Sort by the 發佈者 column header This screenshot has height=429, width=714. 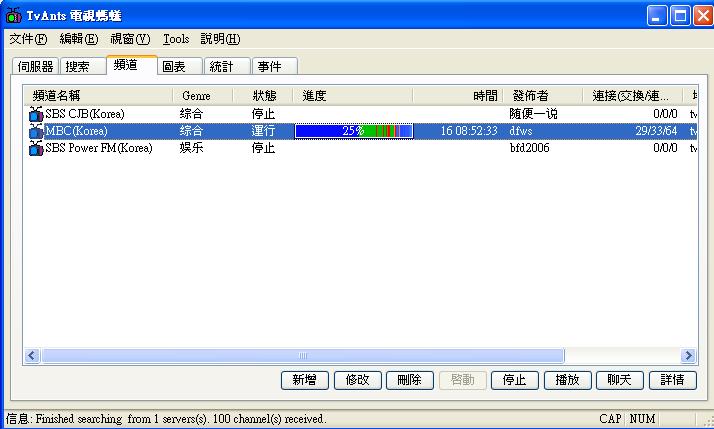[543, 96]
